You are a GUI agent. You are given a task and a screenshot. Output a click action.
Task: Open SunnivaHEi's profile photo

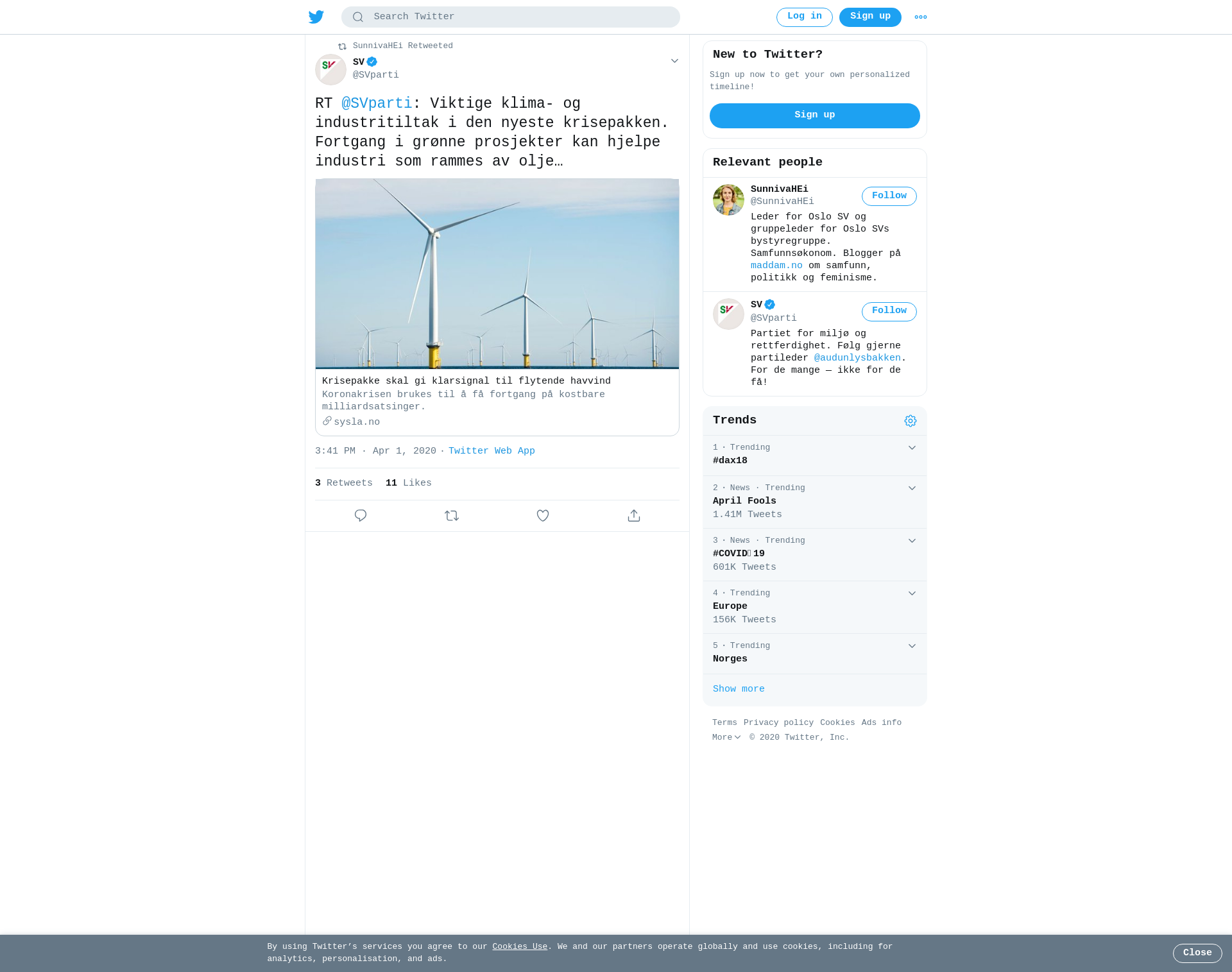point(728,200)
